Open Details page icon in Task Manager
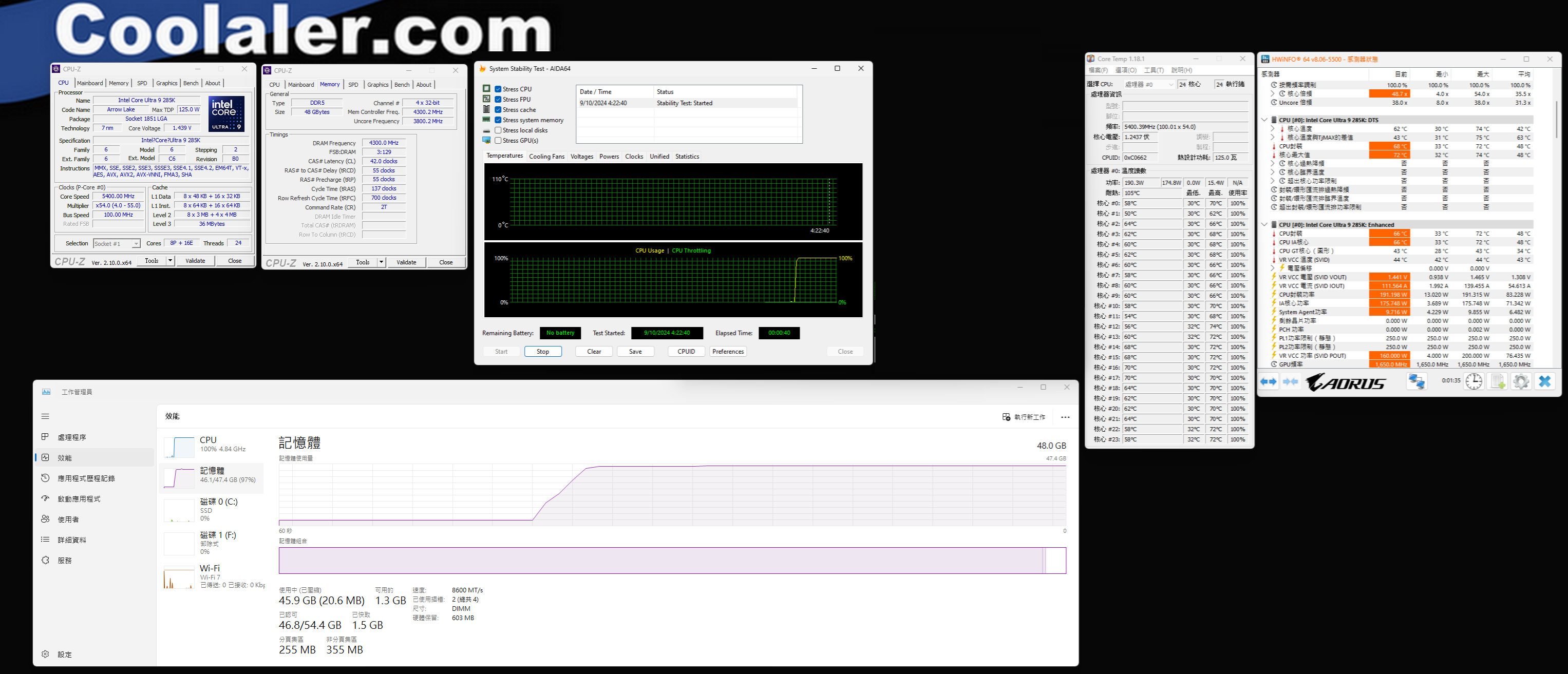The width and height of the screenshot is (1568, 674). point(45,540)
